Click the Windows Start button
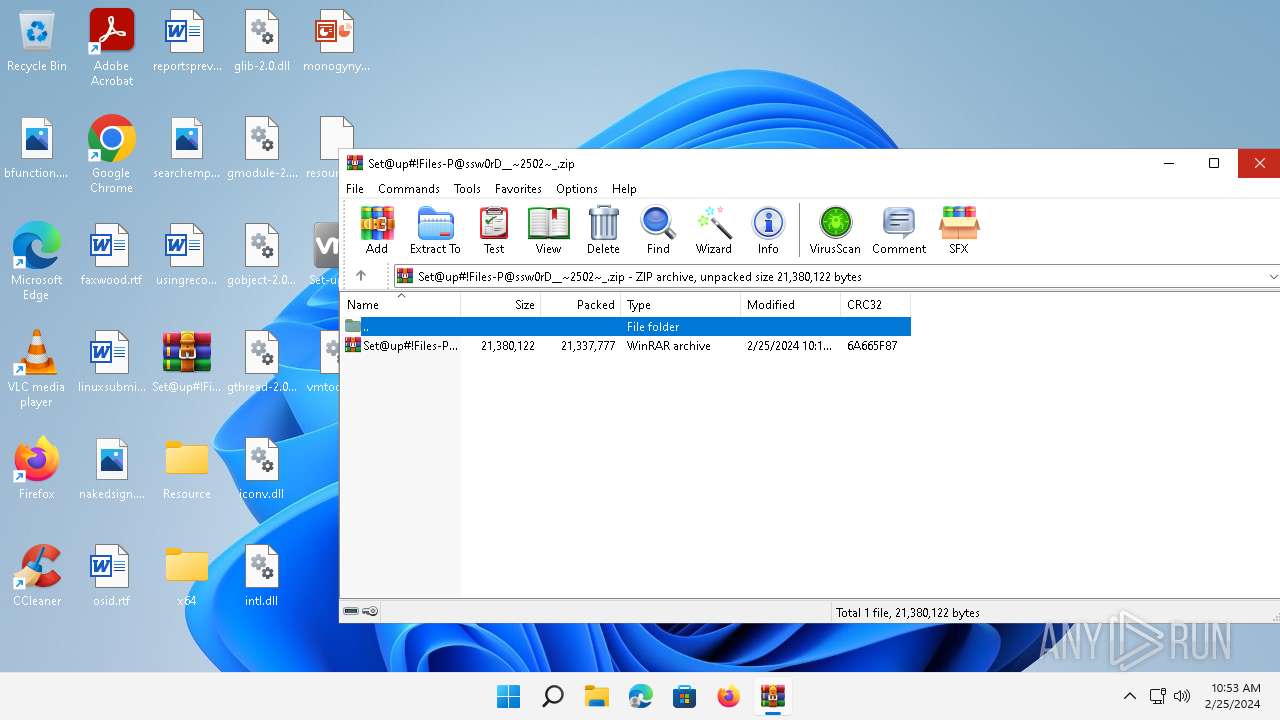This screenshot has height=720, width=1280. coord(508,696)
